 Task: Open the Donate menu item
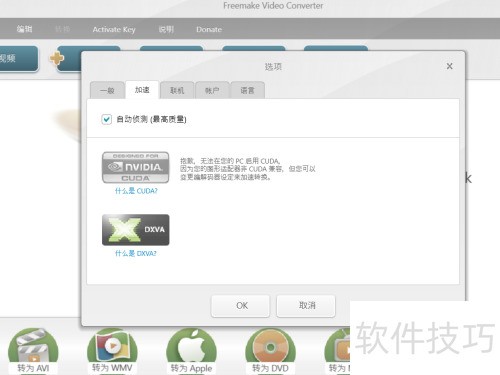click(x=209, y=29)
